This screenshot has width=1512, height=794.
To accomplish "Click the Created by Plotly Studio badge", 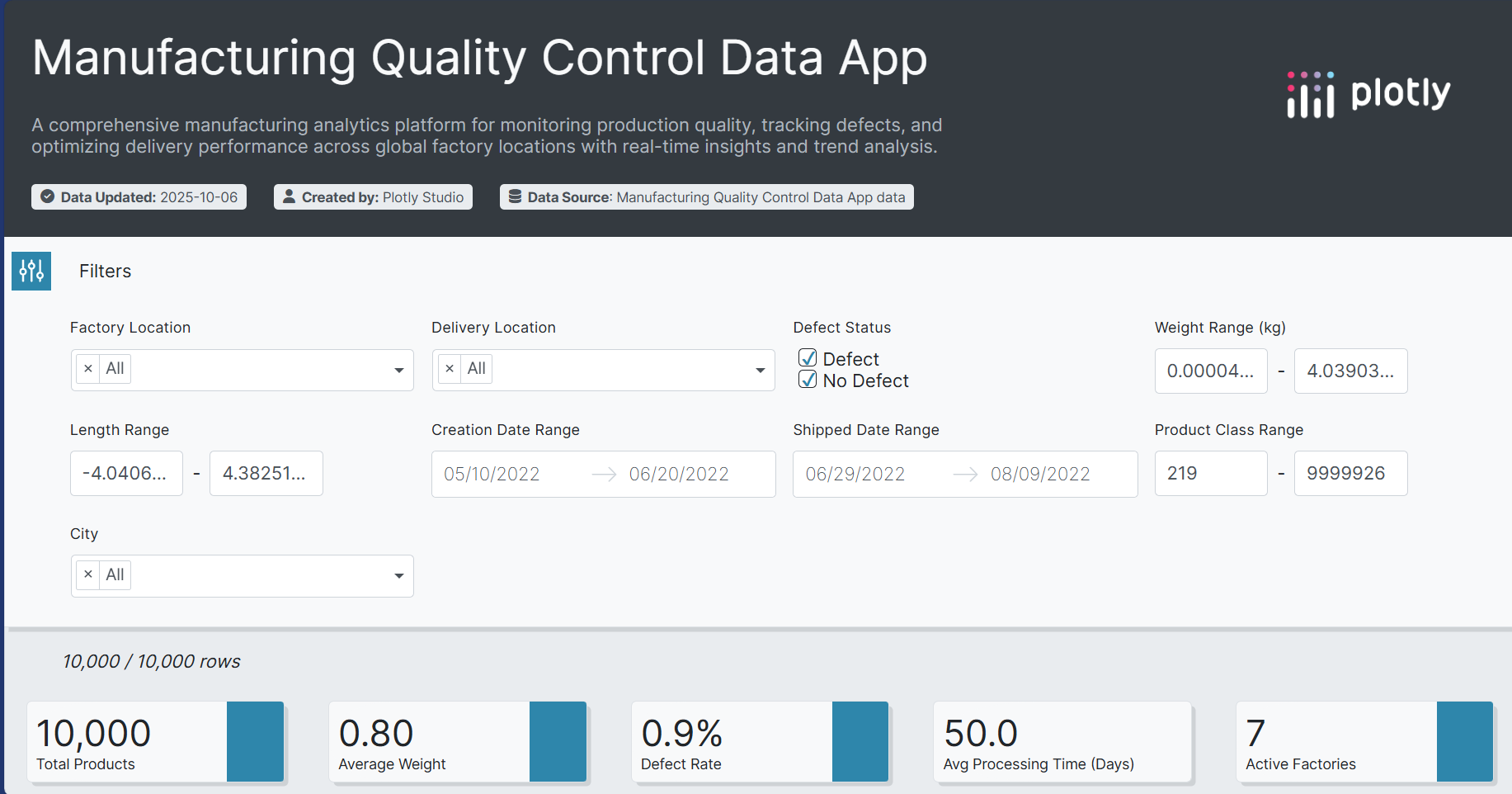I will (373, 196).
